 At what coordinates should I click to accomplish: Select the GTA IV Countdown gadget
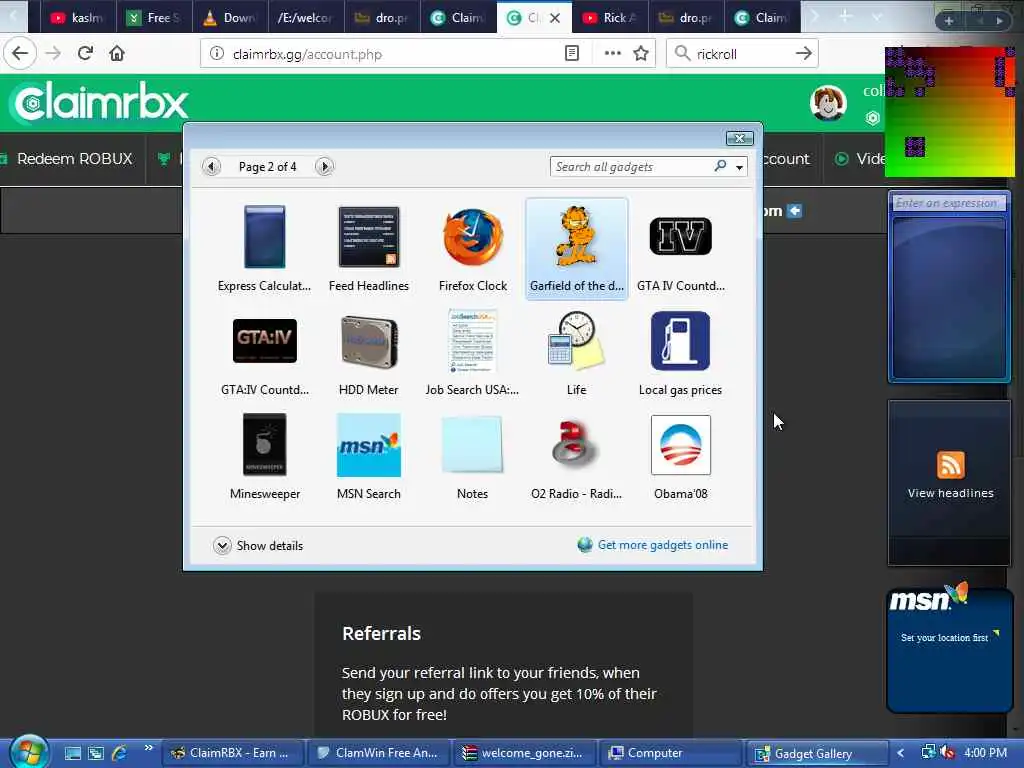click(x=680, y=248)
